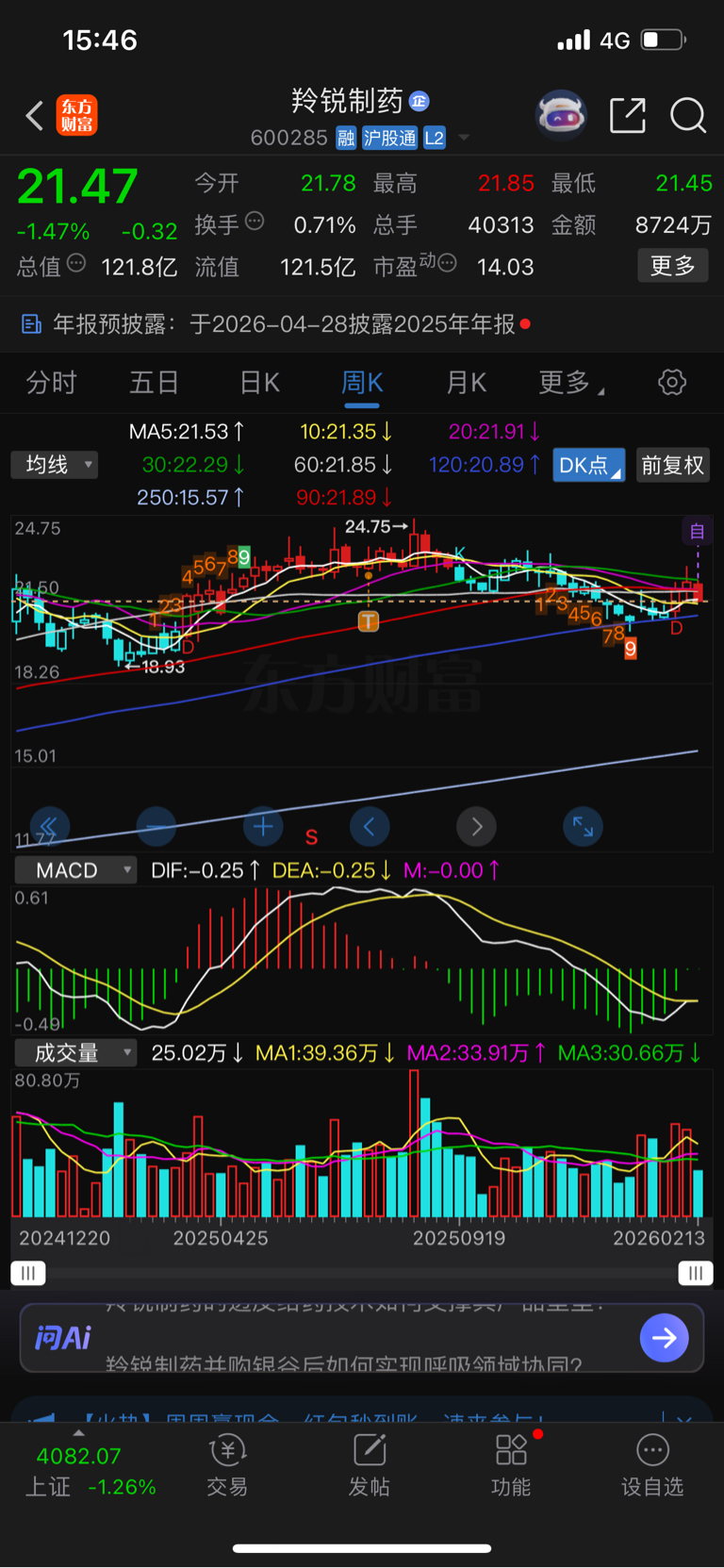Image resolution: width=724 pixels, height=1568 pixels.
Task: Expand the 更多 chart periods menu
Action: (570, 382)
